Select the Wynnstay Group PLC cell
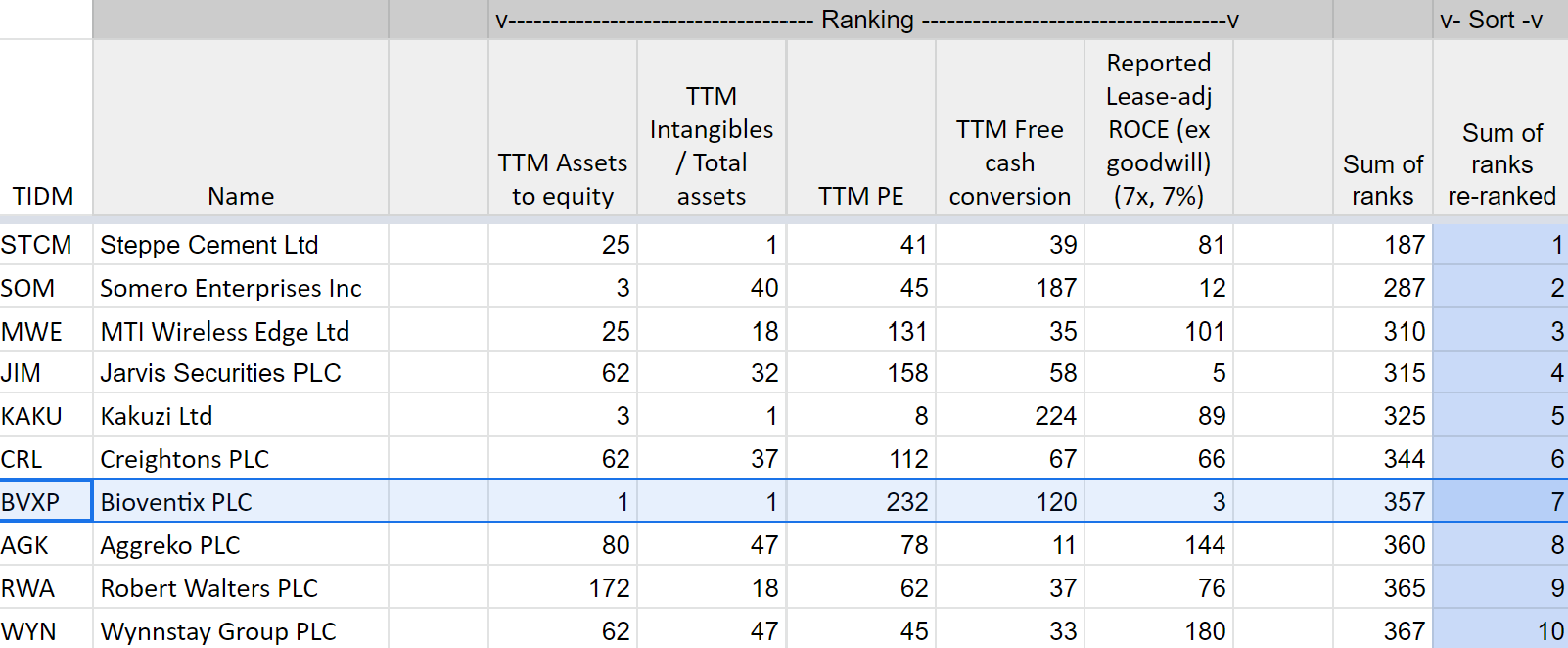Image resolution: width=1568 pixels, height=648 pixels. tap(241, 630)
